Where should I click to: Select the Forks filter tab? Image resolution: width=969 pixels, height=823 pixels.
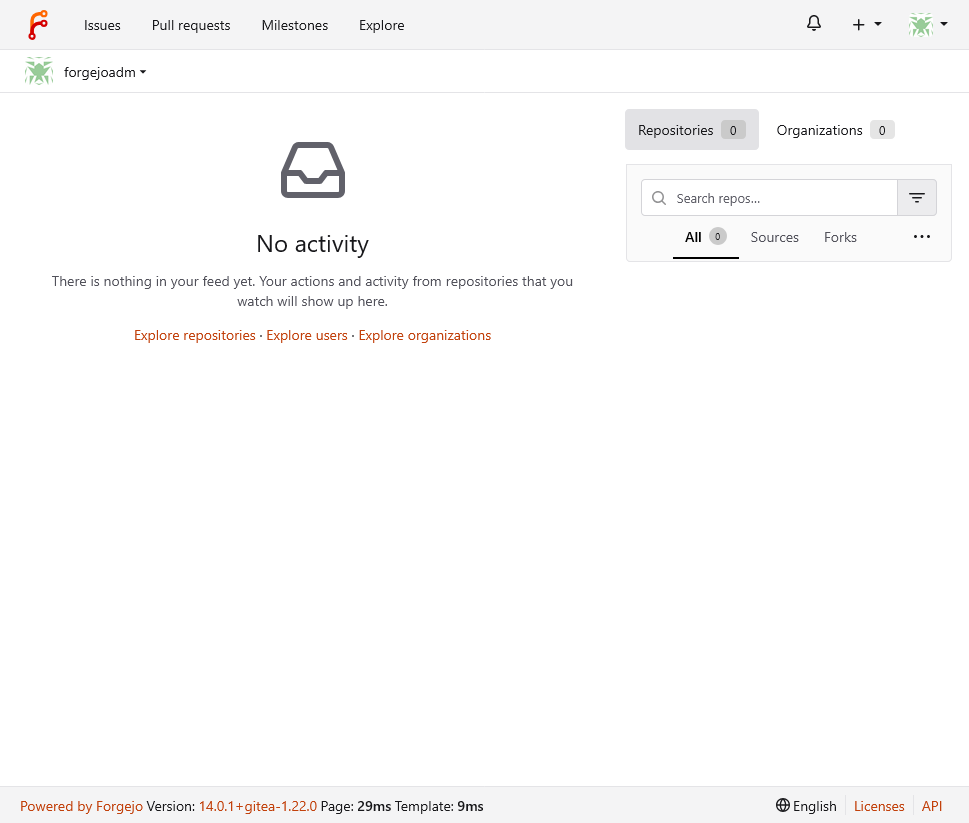click(839, 237)
